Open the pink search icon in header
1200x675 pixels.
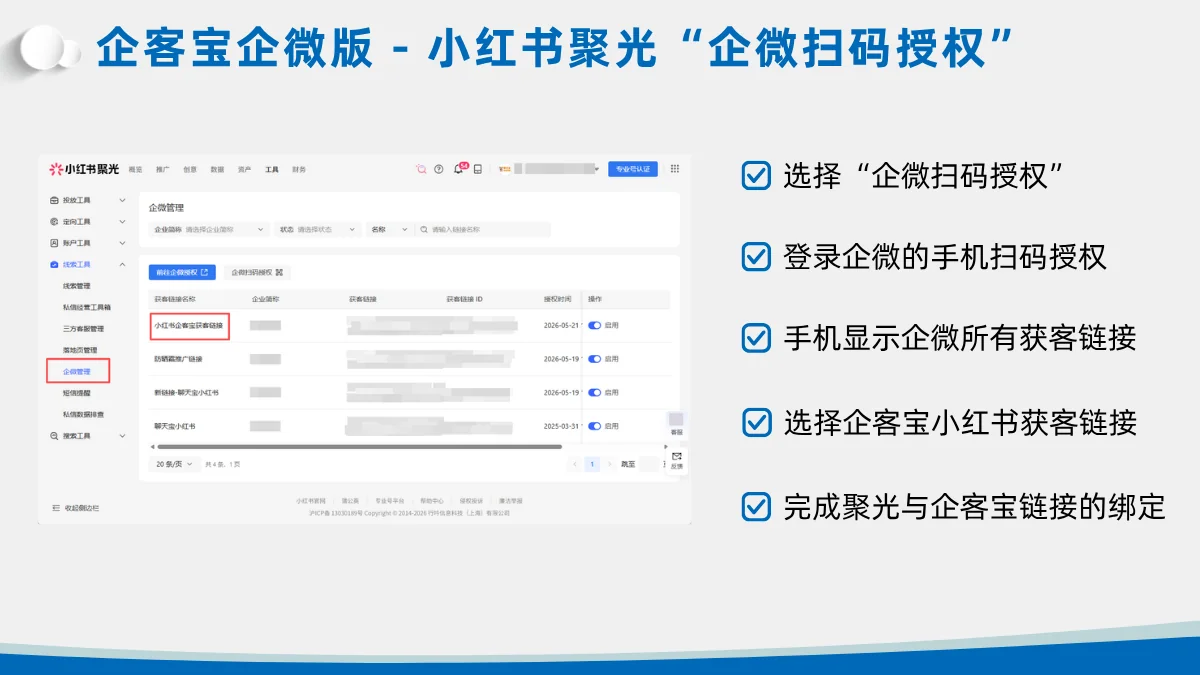[x=421, y=169]
